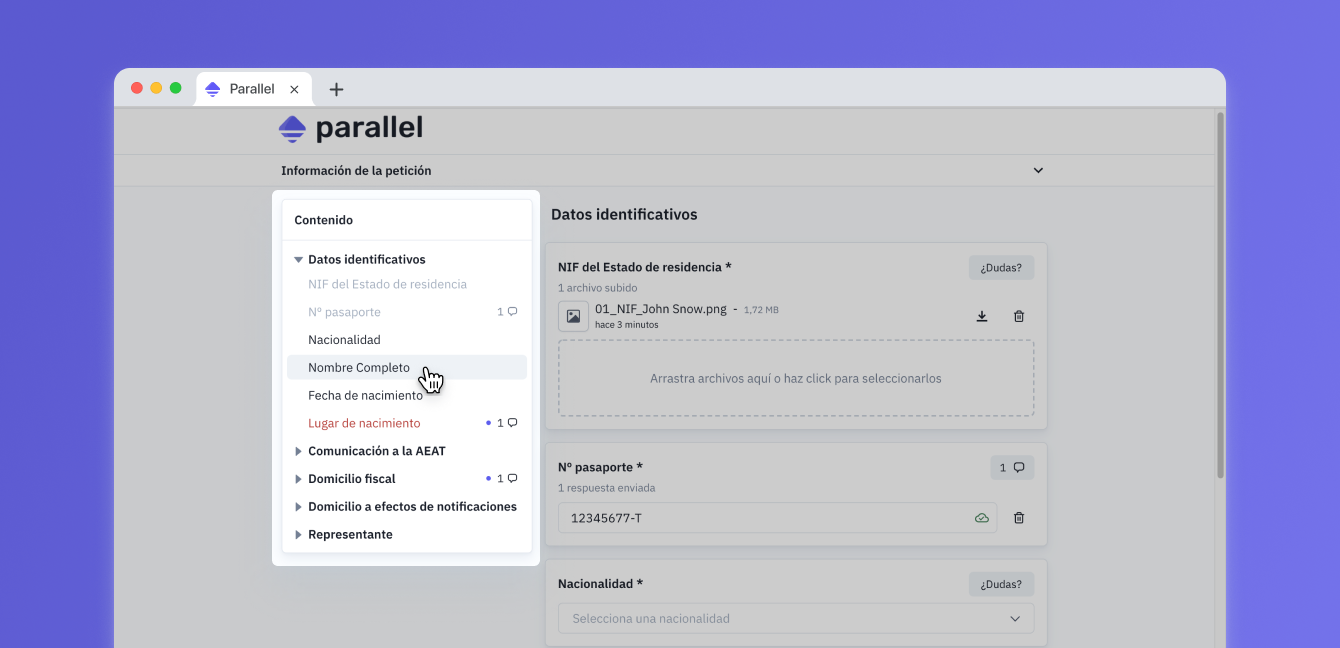Click the Contenido panel title
The width and height of the screenshot is (1340, 648).
click(323, 220)
